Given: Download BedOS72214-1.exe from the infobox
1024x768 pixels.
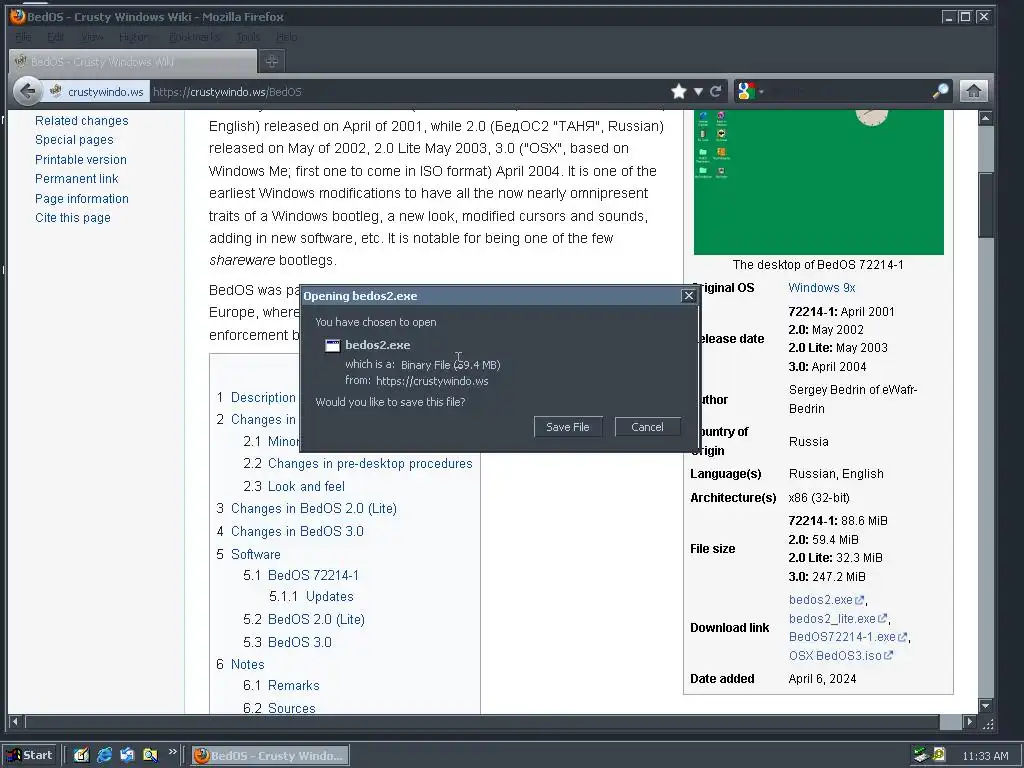Looking at the screenshot, I should point(848,637).
